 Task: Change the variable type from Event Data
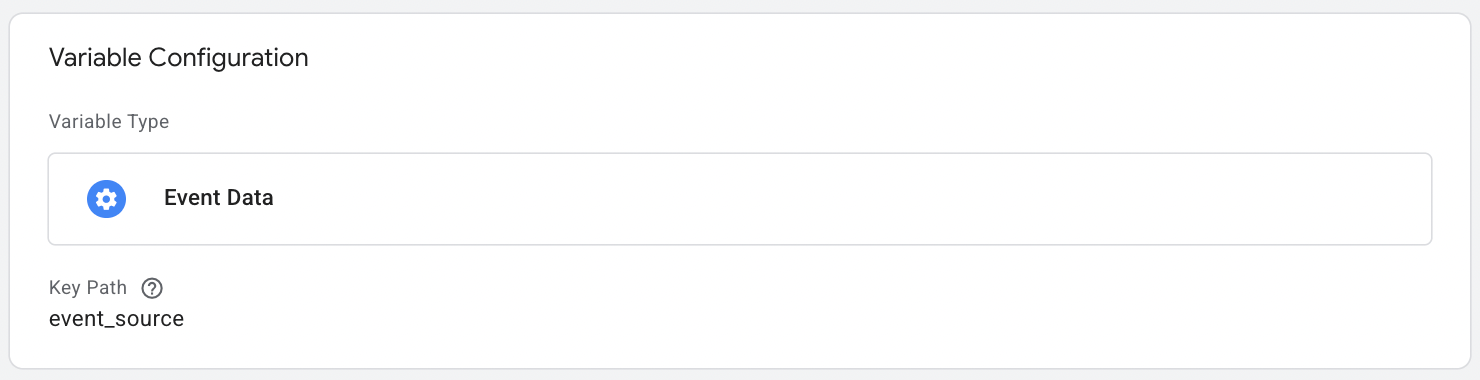point(740,199)
